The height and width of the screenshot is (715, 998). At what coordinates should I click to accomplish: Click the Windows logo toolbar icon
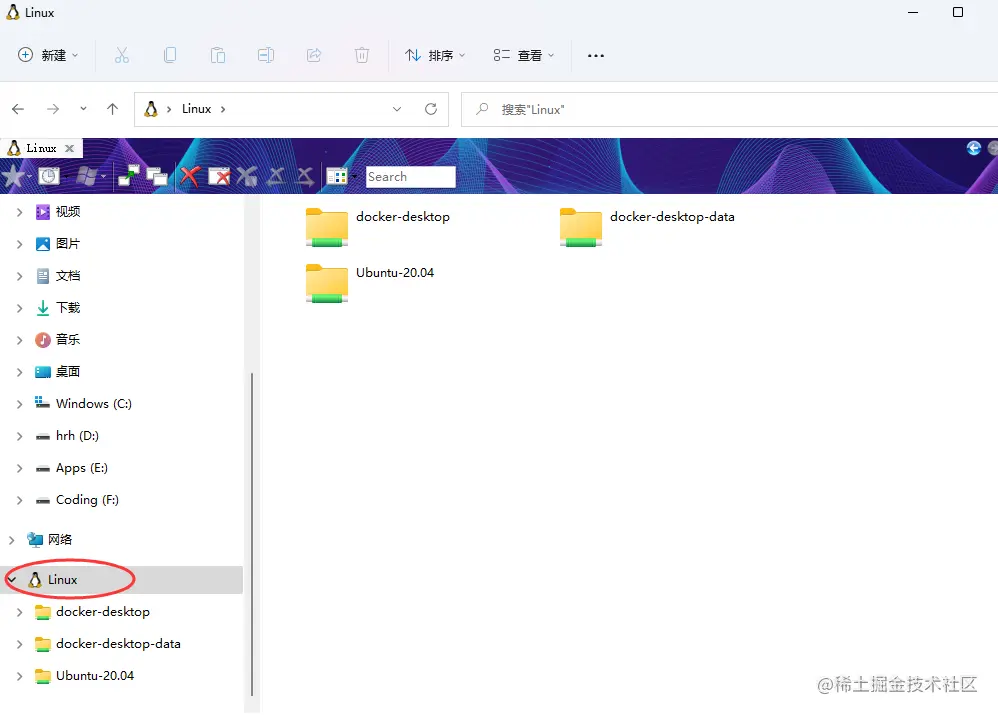point(87,176)
